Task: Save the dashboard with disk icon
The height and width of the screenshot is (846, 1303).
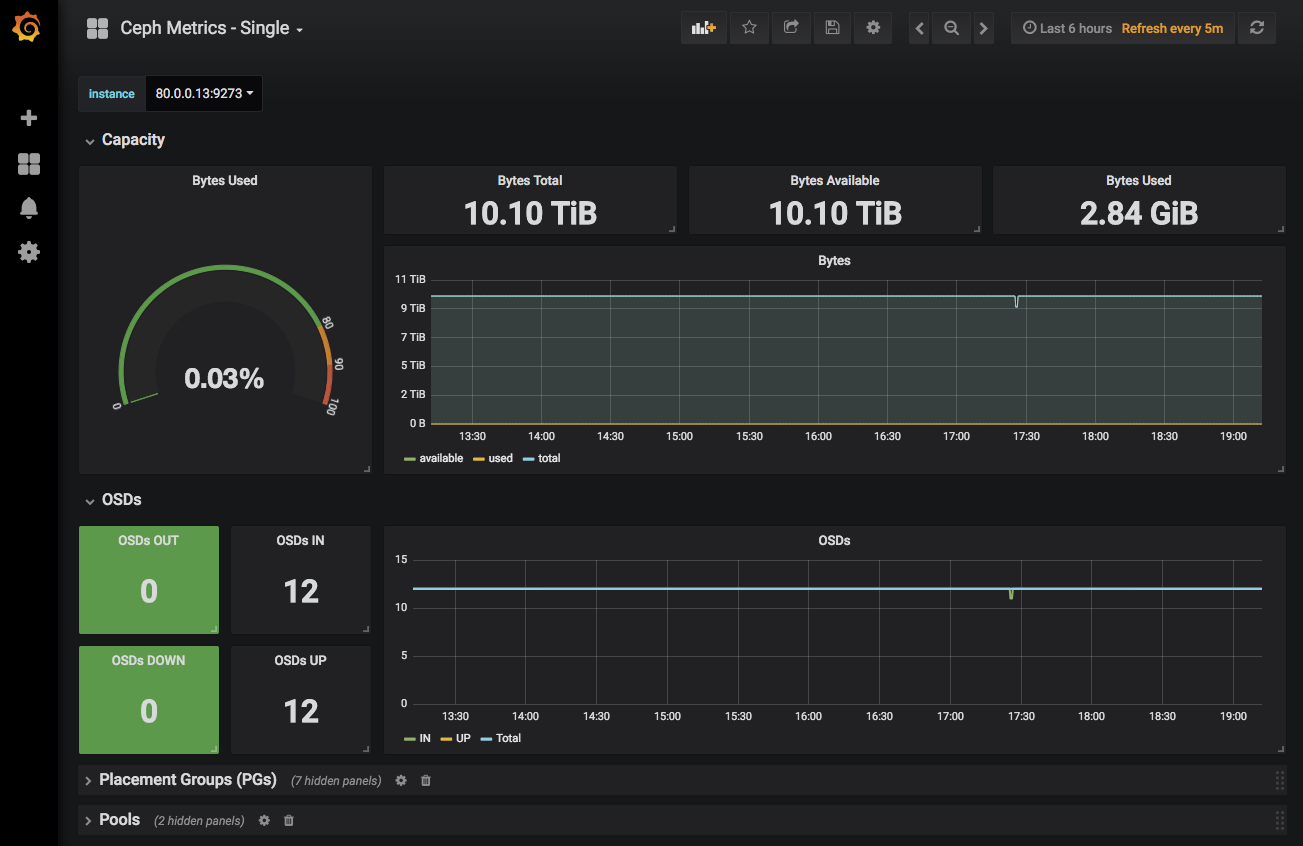Action: (832, 28)
